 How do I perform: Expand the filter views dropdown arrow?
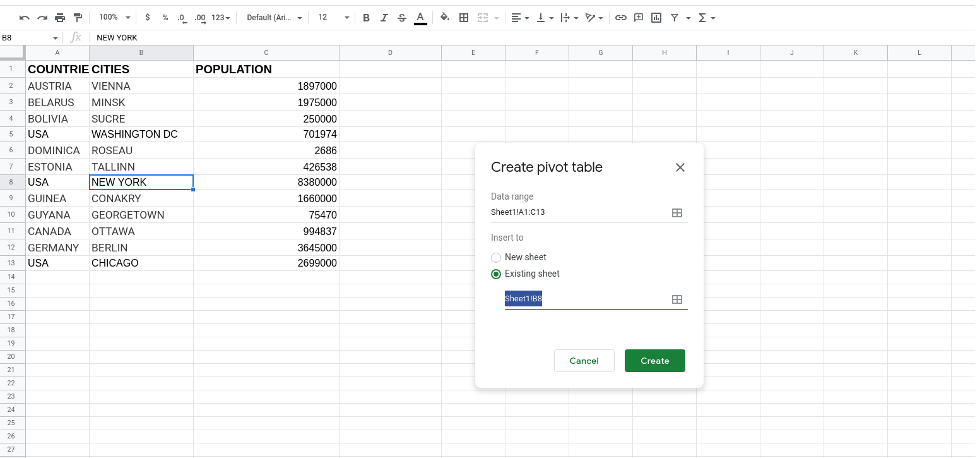point(689,18)
